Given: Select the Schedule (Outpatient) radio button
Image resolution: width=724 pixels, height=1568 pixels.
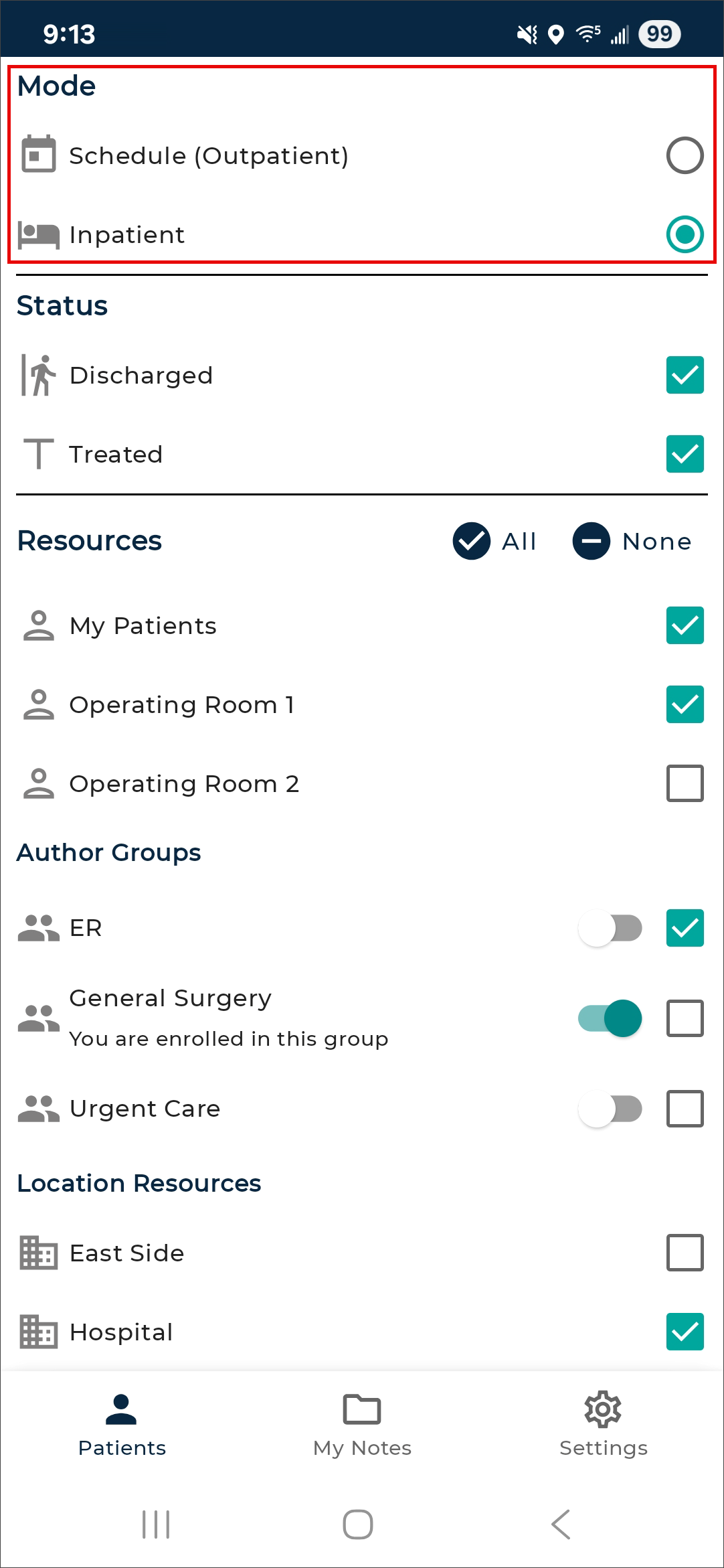Looking at the screenshot, I should [685, 155].
